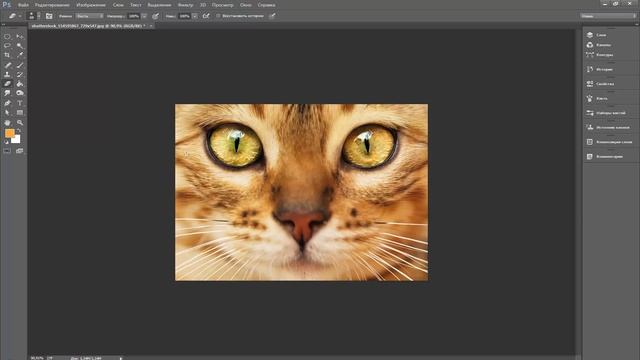
Task: Open the orange foreground color picker
Action: click(9, 133)
